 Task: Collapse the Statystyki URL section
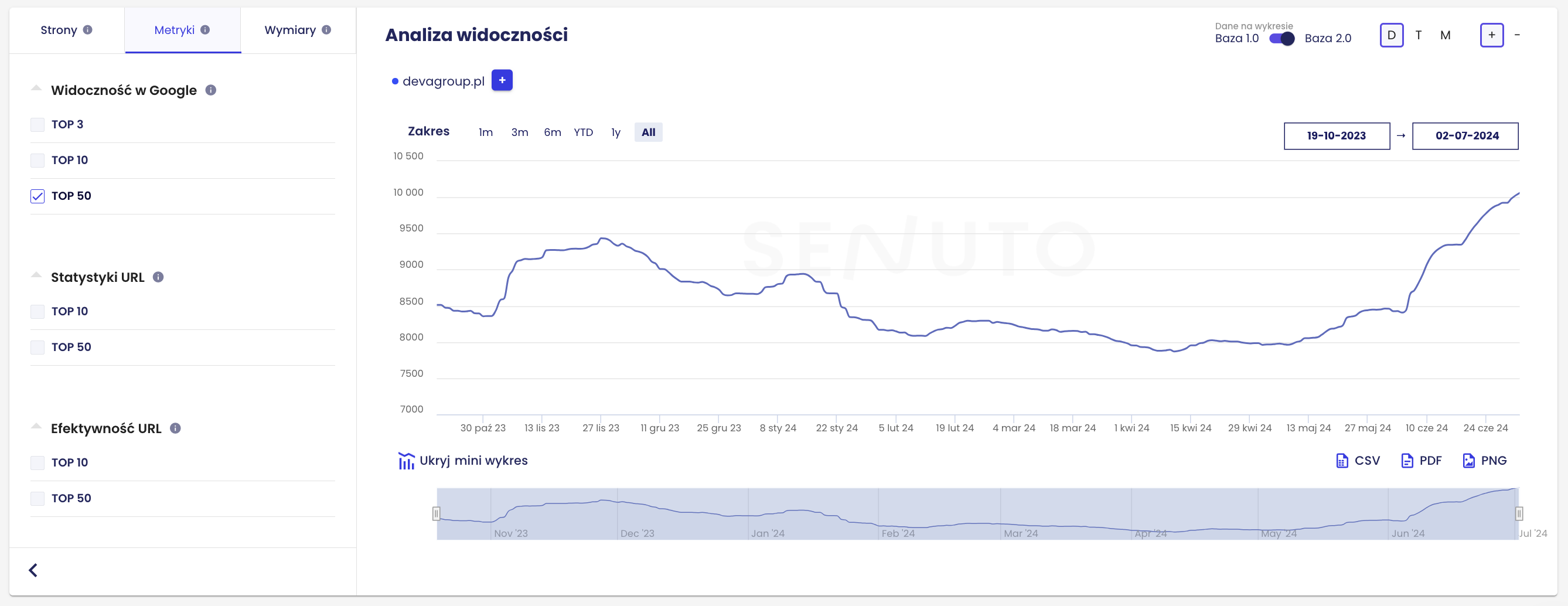[x=36, y=276]
